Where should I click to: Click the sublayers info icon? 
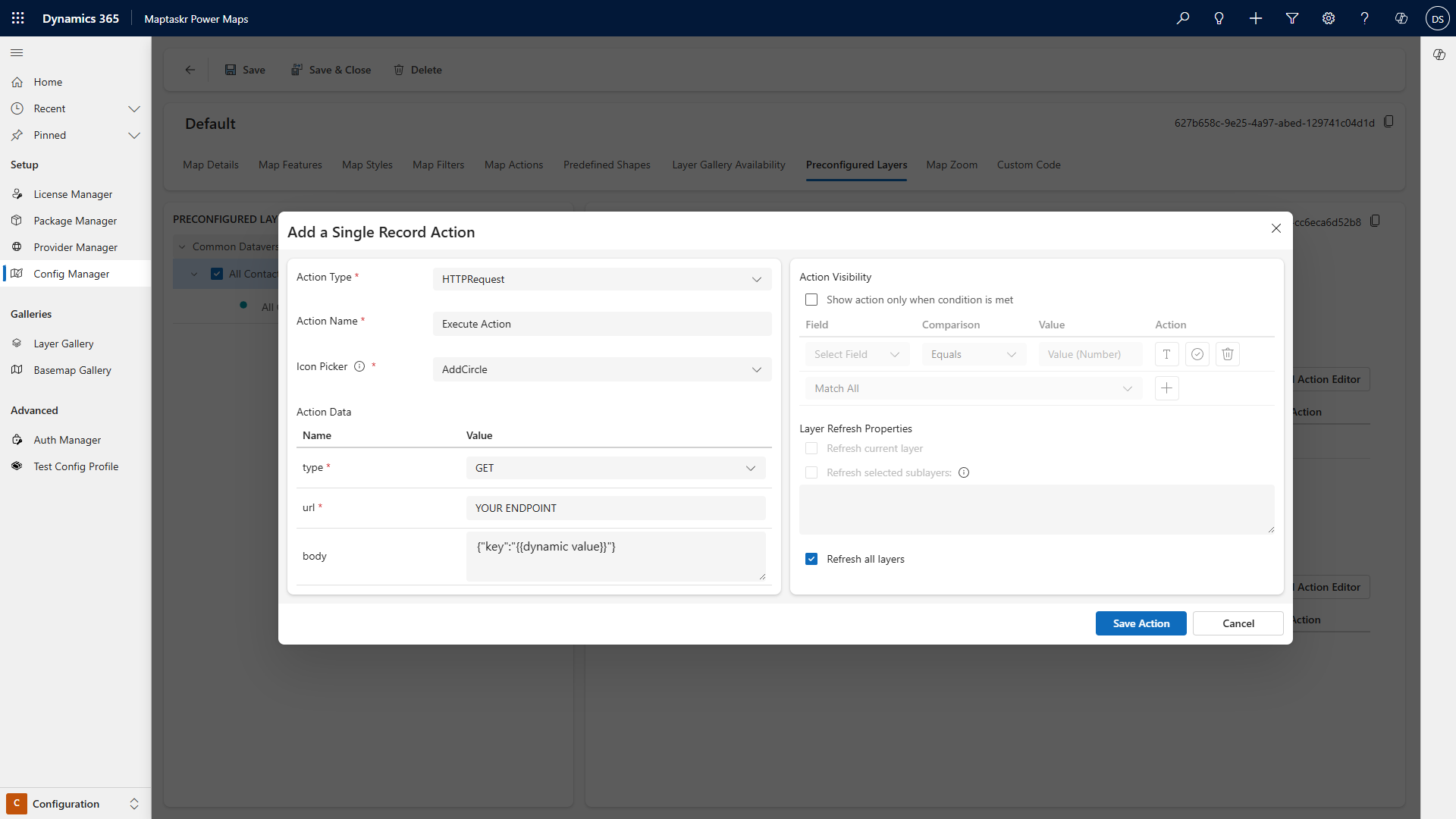964,472
